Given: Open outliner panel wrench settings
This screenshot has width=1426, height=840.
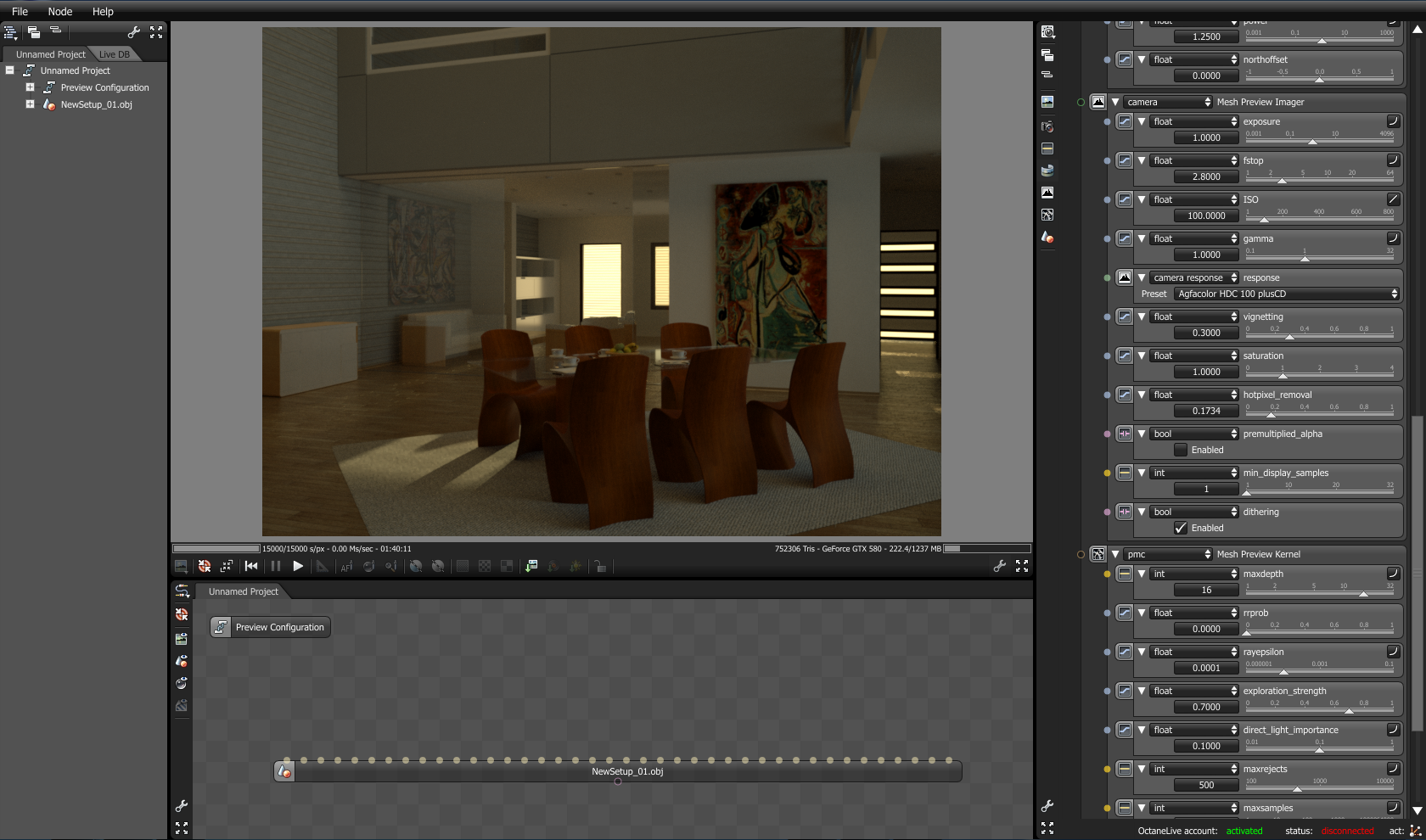Looking at the screenshot, I should [x=134, y=32].
